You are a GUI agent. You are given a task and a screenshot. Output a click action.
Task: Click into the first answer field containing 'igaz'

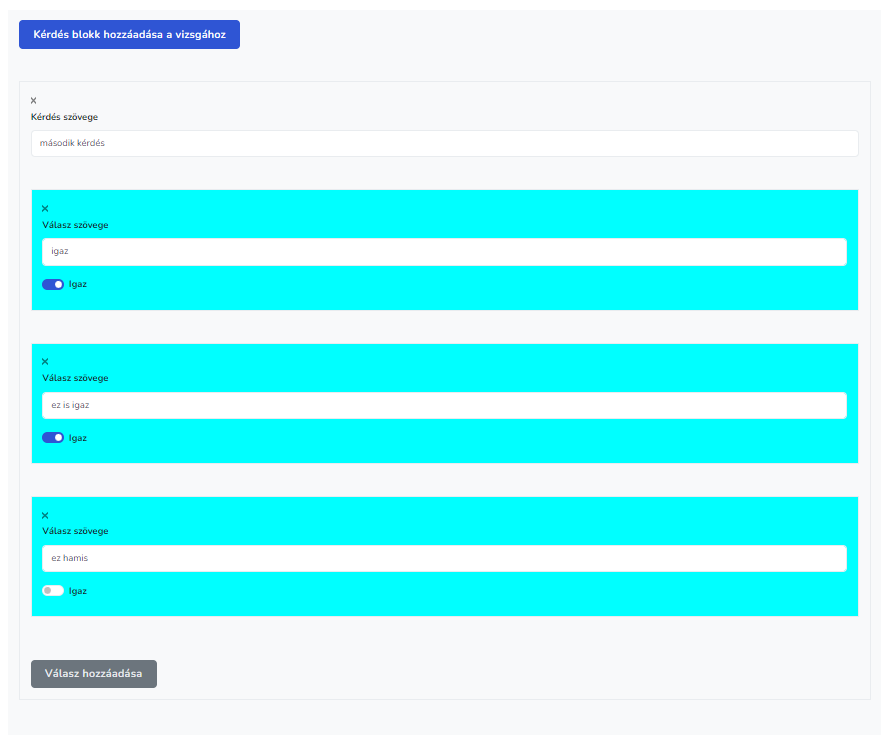point(444,252)
